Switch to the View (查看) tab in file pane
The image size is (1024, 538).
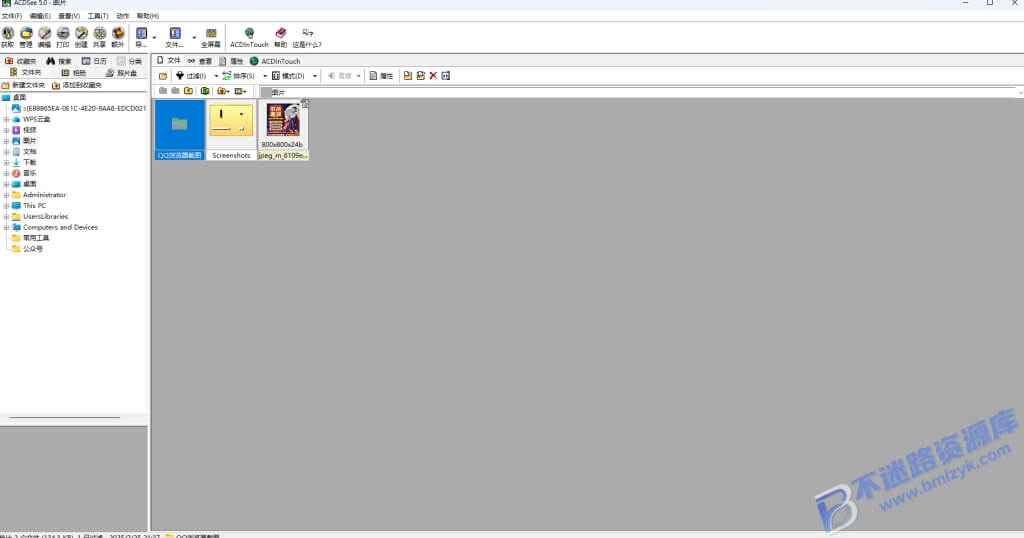200,61
